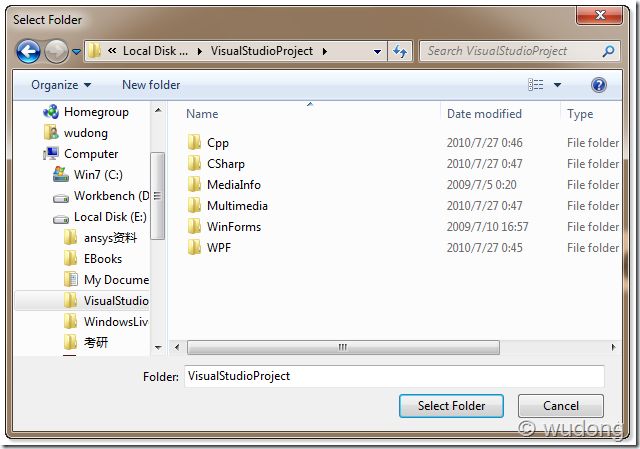Screen dimensions: 640x449
Task: Select My Documents in navigation pane
Action: [116, 280]
